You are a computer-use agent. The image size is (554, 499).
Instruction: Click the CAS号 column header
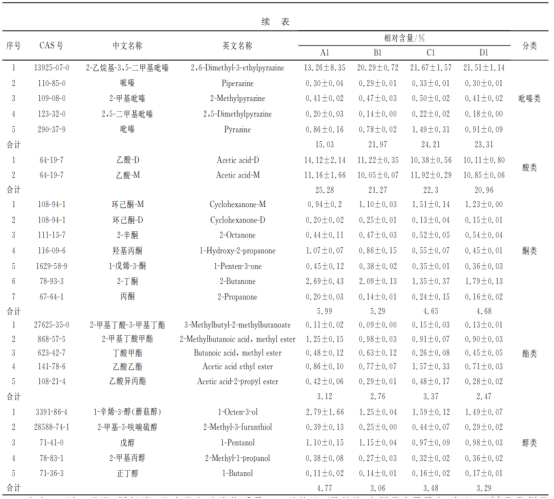51,46
